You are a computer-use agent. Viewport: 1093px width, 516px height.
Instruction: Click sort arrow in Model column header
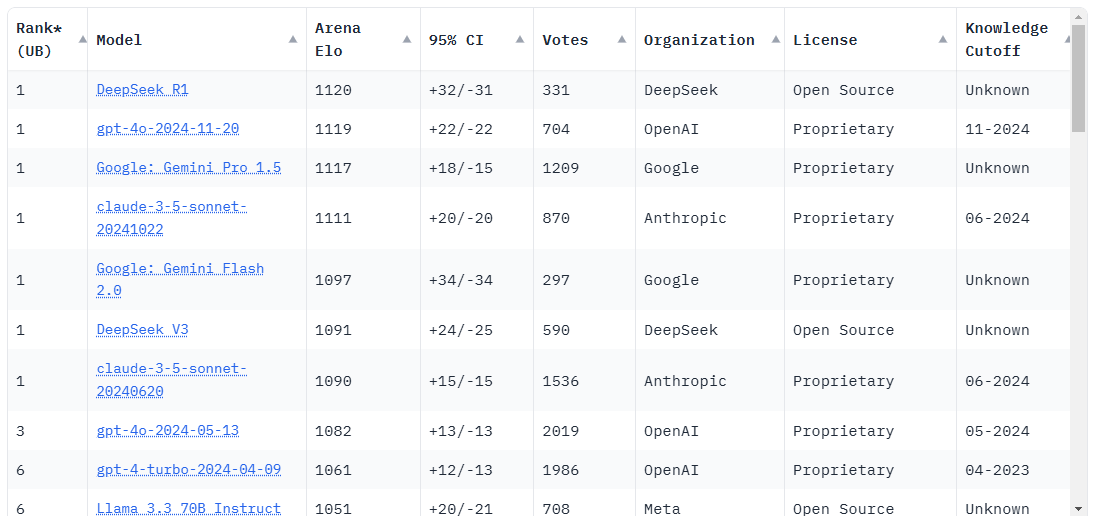click(x=293, y=40)
